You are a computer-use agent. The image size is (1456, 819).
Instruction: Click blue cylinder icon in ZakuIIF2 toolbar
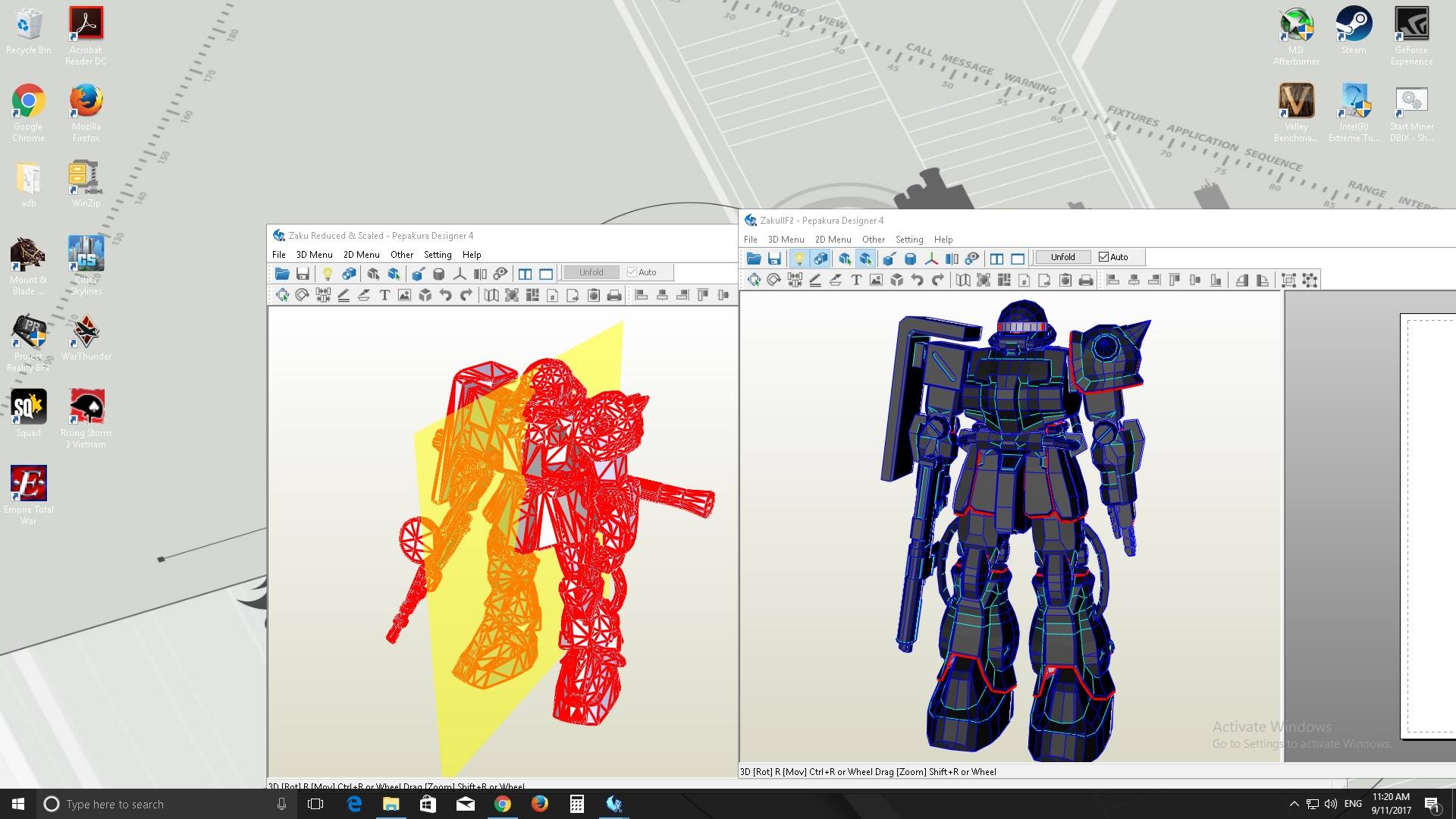click(911, 258)
